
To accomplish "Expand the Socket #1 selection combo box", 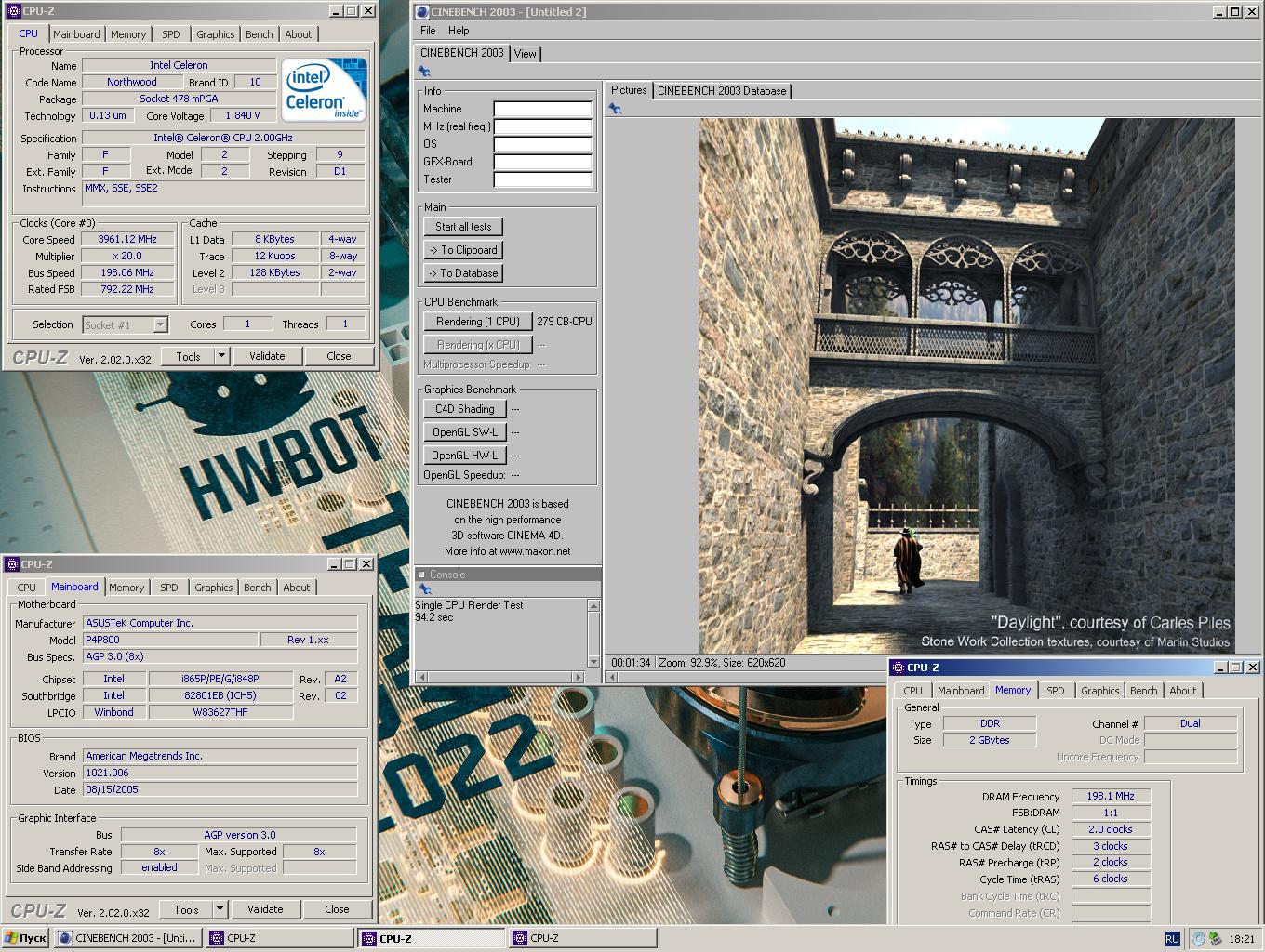I will pyautogui.click(x=160, y=324).
